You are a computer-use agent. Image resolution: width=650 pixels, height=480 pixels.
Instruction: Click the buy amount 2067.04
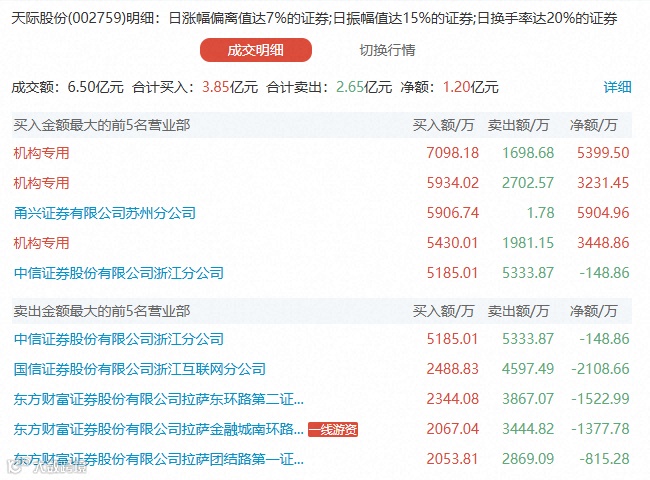coord(453,429)
